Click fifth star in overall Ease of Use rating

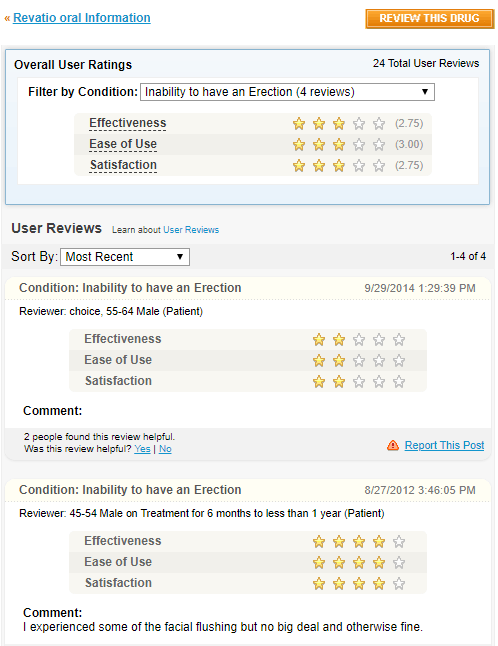(379, 145)
